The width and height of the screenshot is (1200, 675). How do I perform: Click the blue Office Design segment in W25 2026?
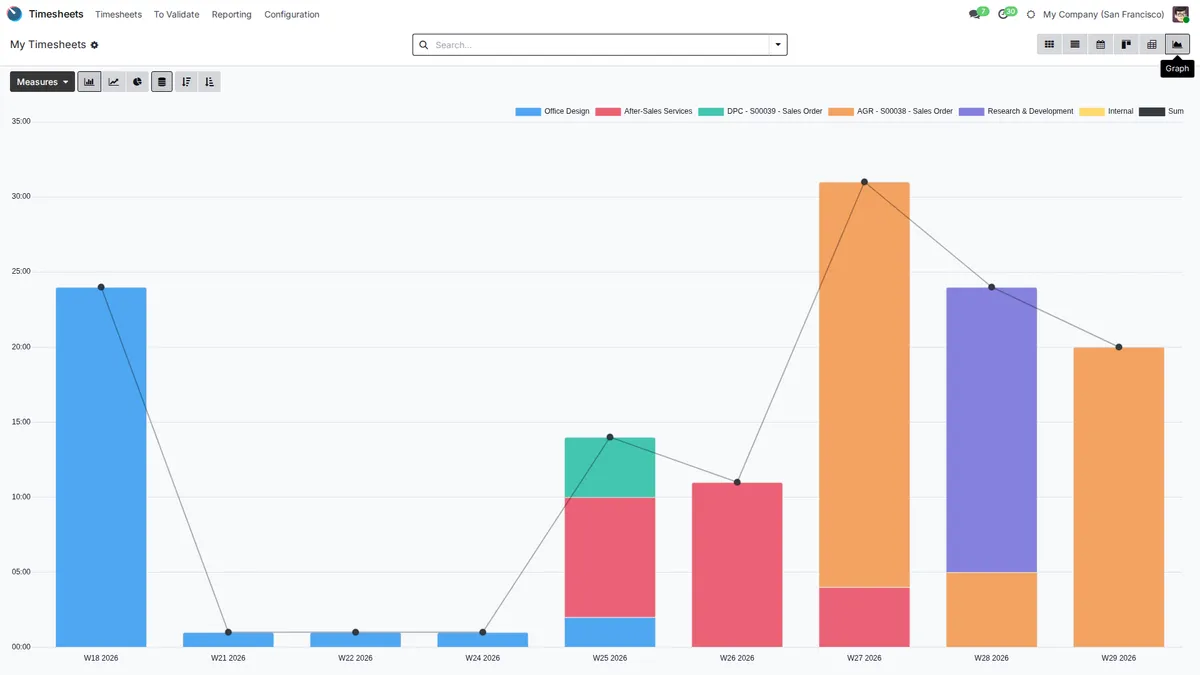point(610,632)
